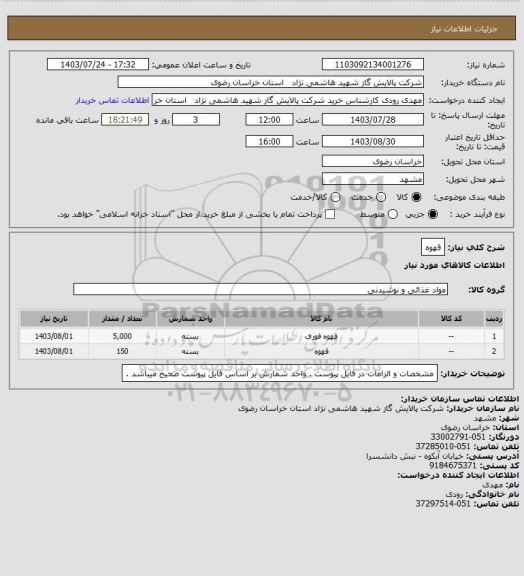Click the validity hour field 16:00
This screenshot has height=576, width=524.
click(269, 141)
